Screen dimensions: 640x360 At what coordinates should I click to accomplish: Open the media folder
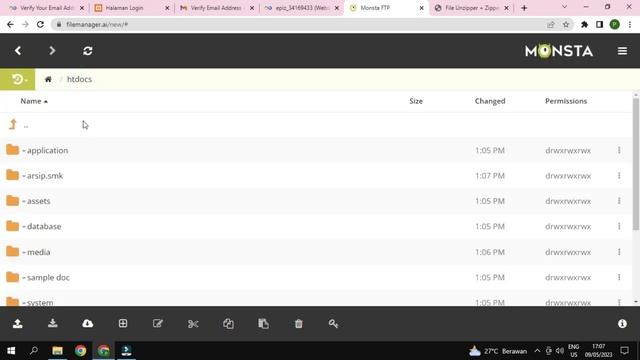(38, 252)
